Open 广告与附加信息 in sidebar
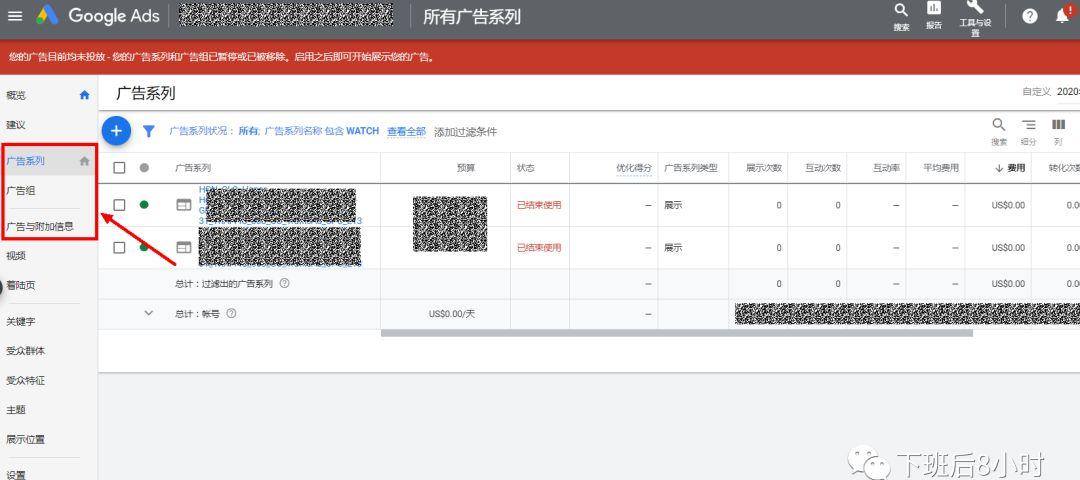Viewport: 1080px width, 480px height. click(40, 226)
